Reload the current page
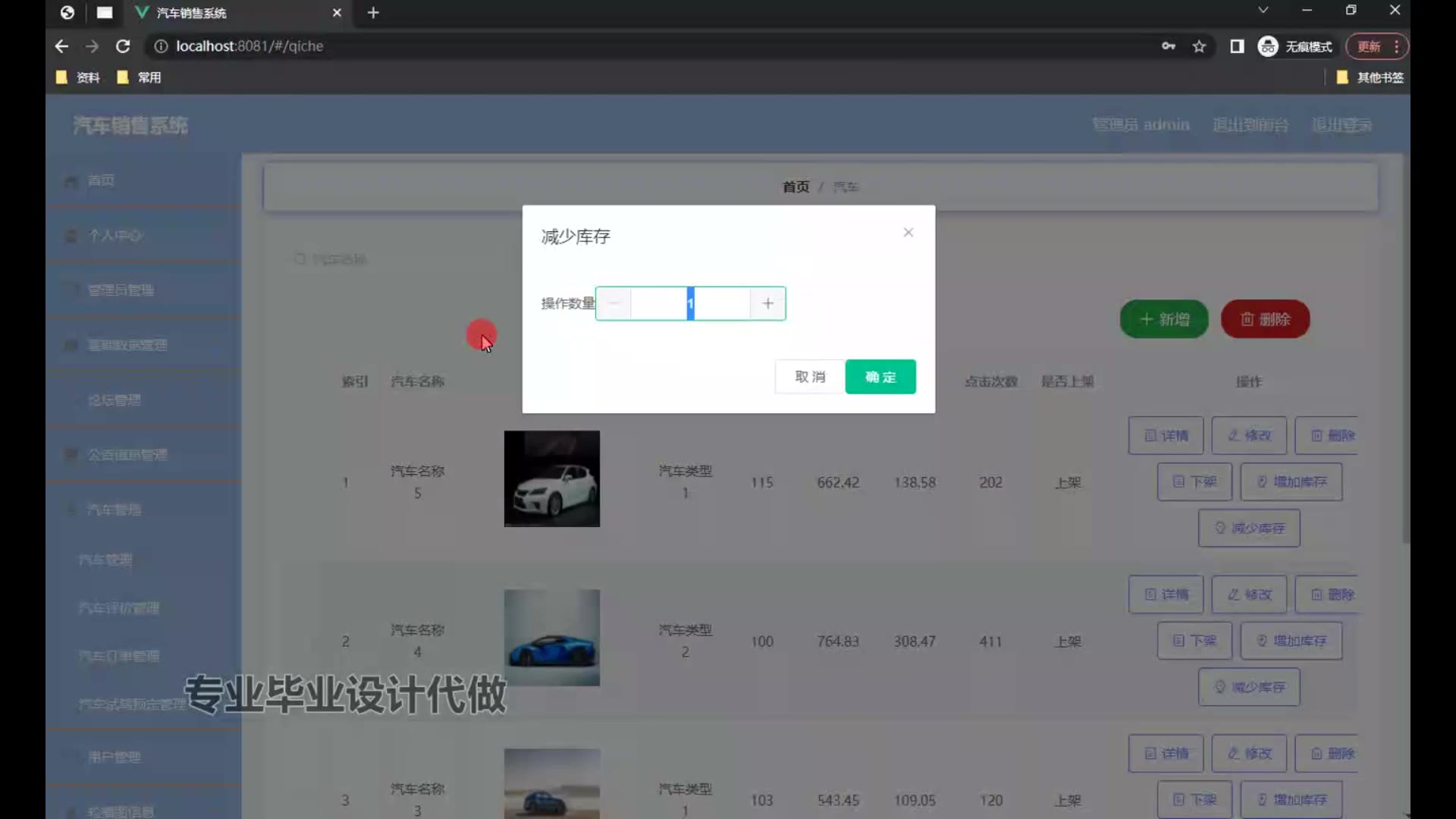The width and height of the screenshot is (1456, 819). click(x=122, y=46)
